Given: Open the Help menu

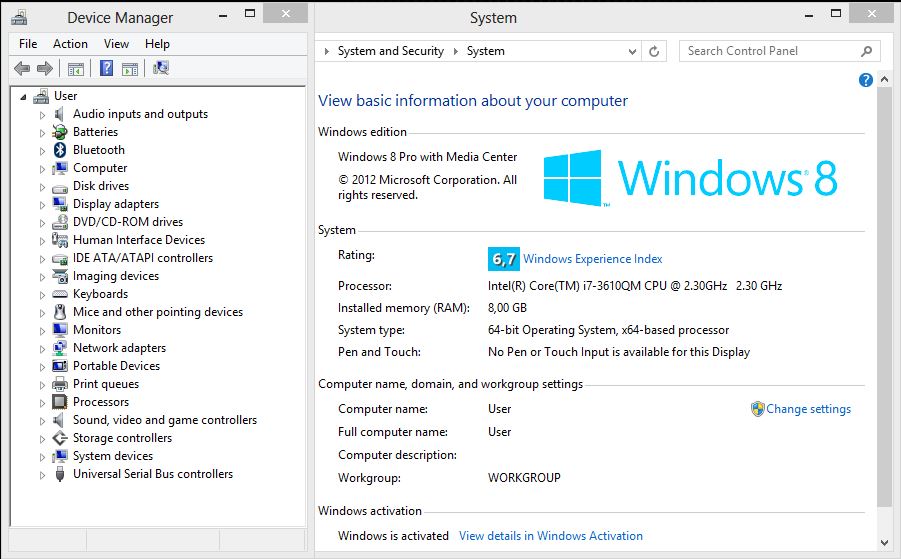Looking at the screenshot, I should pos(157,44).
